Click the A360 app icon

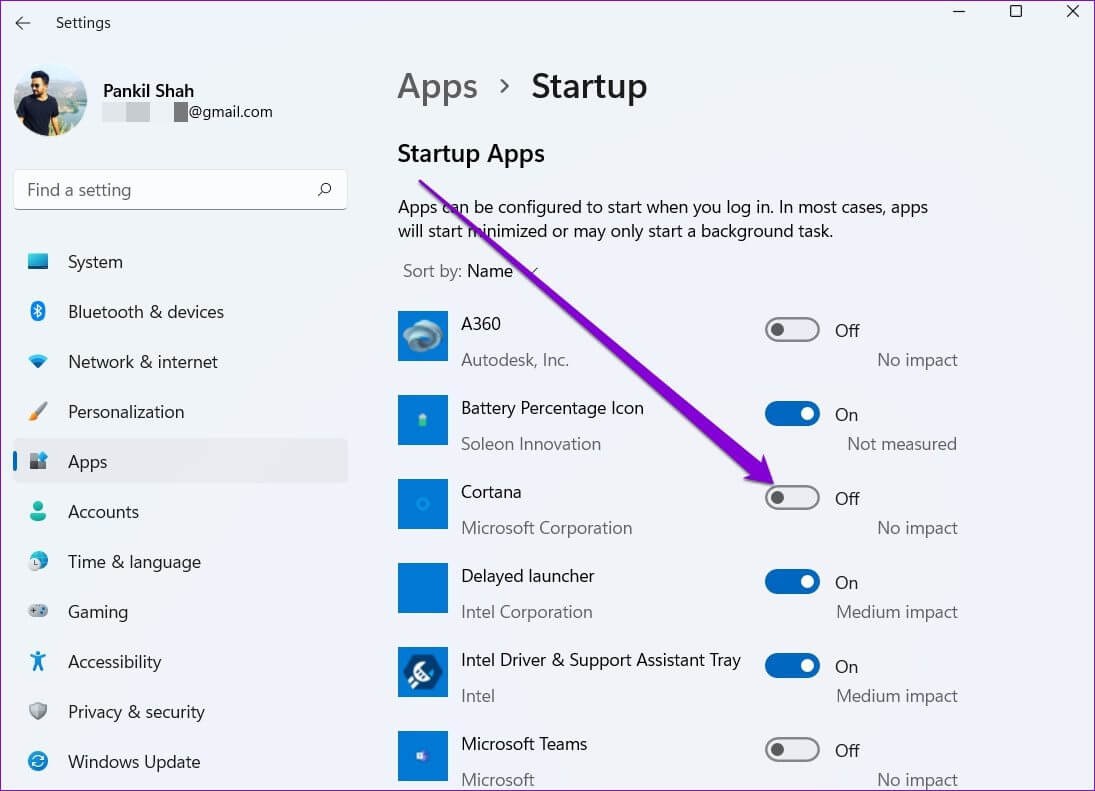422,336
